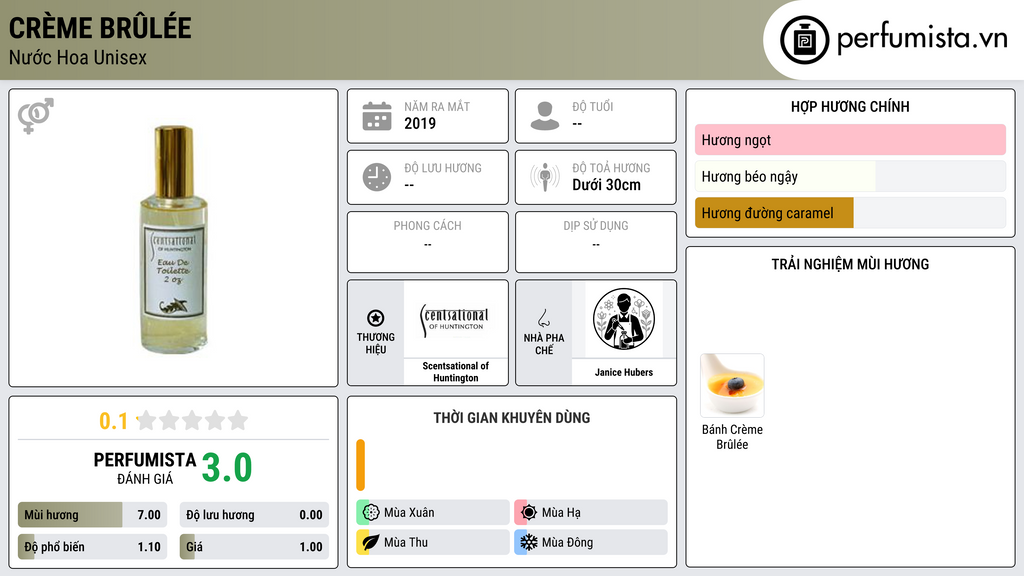Image resolution: width=1024 pixels, height=576 pixels.
Task: Click the leaf icon for Mùa Thu
Action: pyautogui.click(x=371, y=542)
